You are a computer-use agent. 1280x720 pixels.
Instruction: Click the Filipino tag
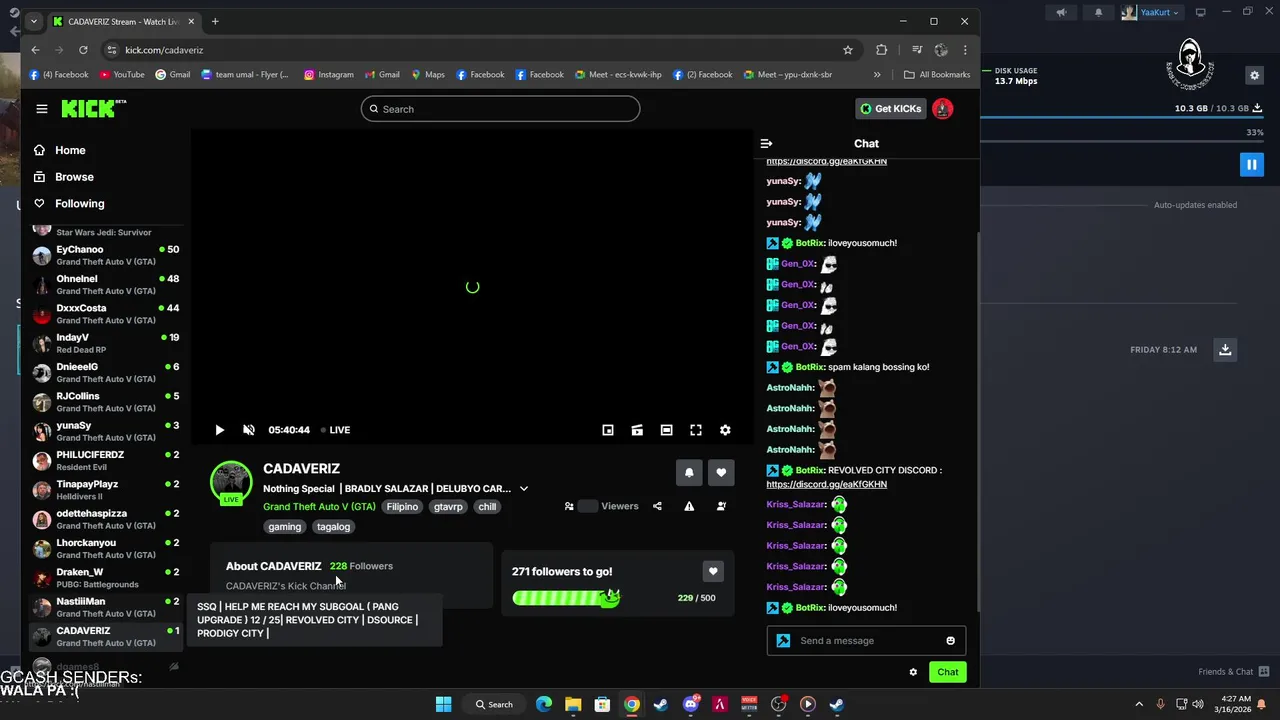coord(402,507)
